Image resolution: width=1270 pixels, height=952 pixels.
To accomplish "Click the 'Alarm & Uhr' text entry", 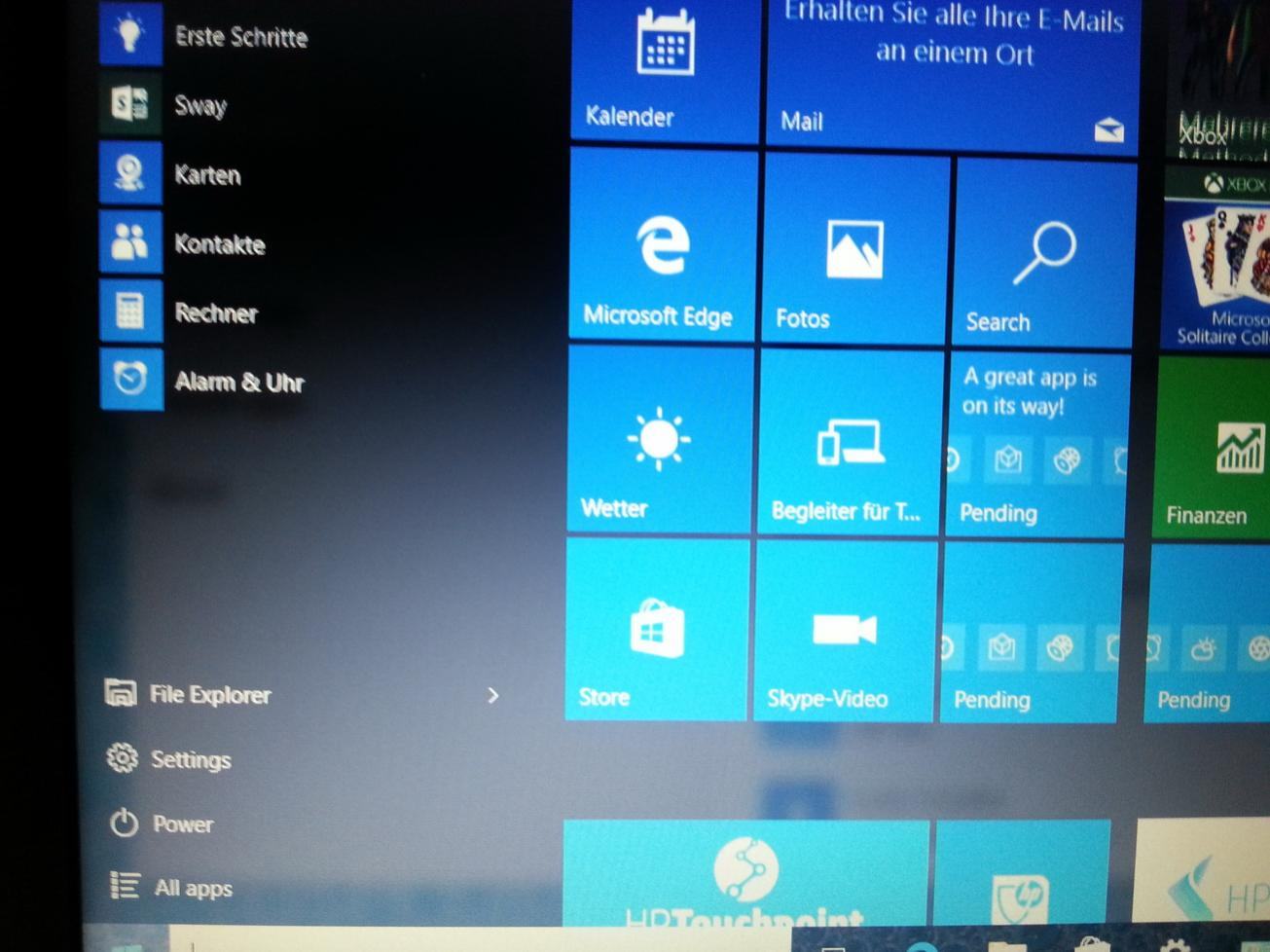I will [239, 382].
